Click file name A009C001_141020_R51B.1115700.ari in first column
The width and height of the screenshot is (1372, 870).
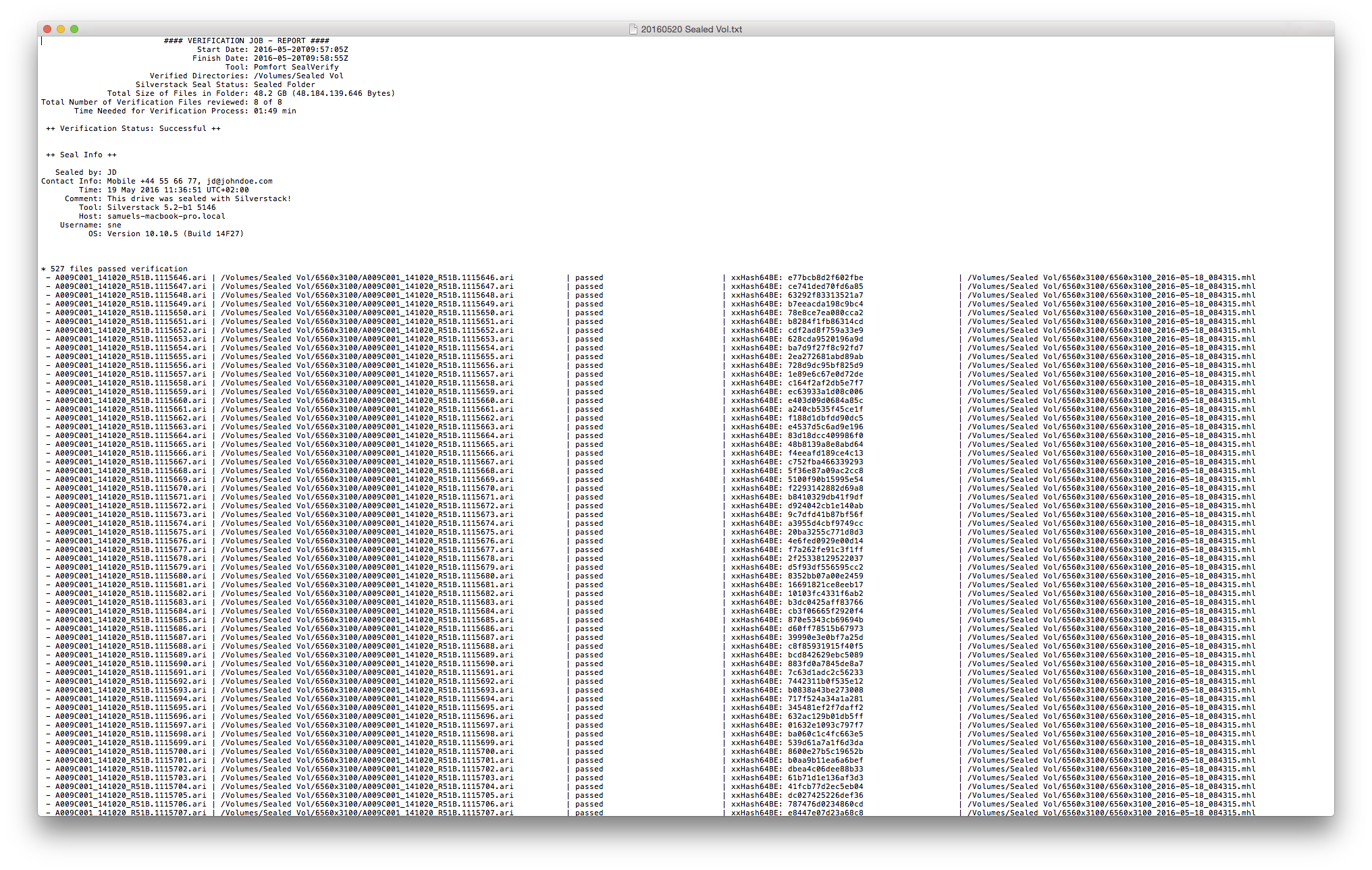click(x=131, y=751)
